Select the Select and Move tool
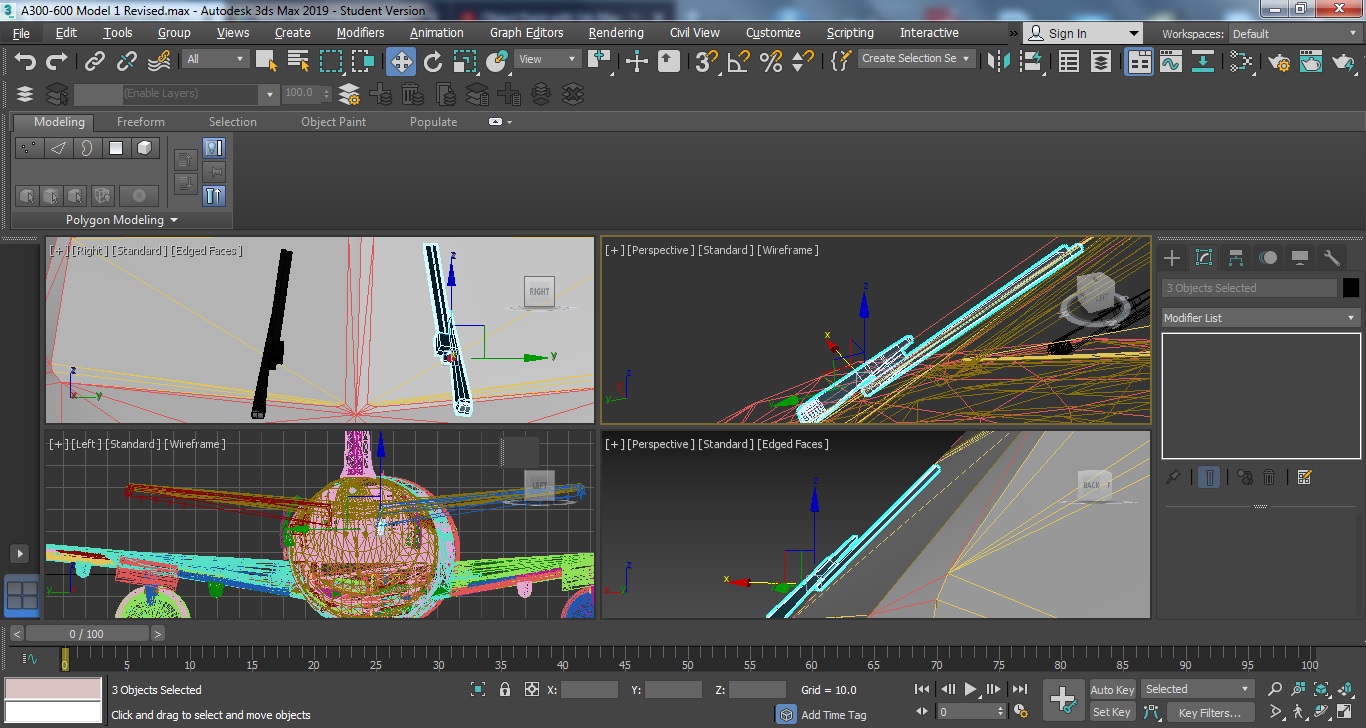This screenshot has height=728, width=1366. click(x=401, y=61)
